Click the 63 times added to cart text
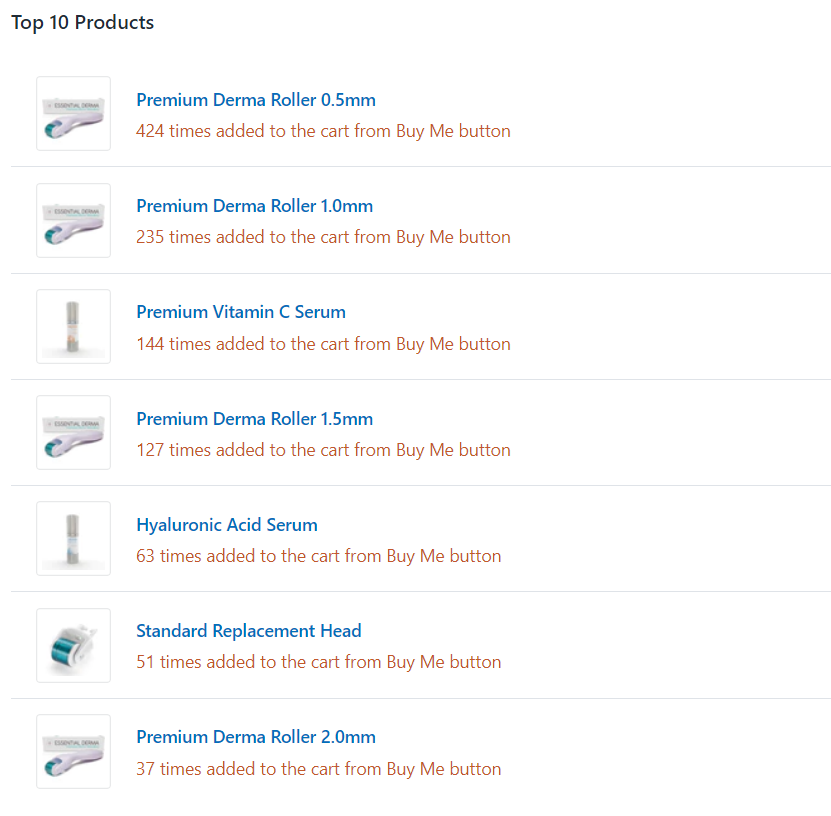831x816 pixels. pos(319,556)
